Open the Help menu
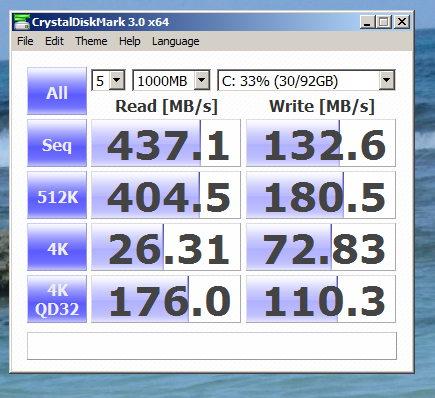This screenshot has width=435, height=398. pos(129,41)
